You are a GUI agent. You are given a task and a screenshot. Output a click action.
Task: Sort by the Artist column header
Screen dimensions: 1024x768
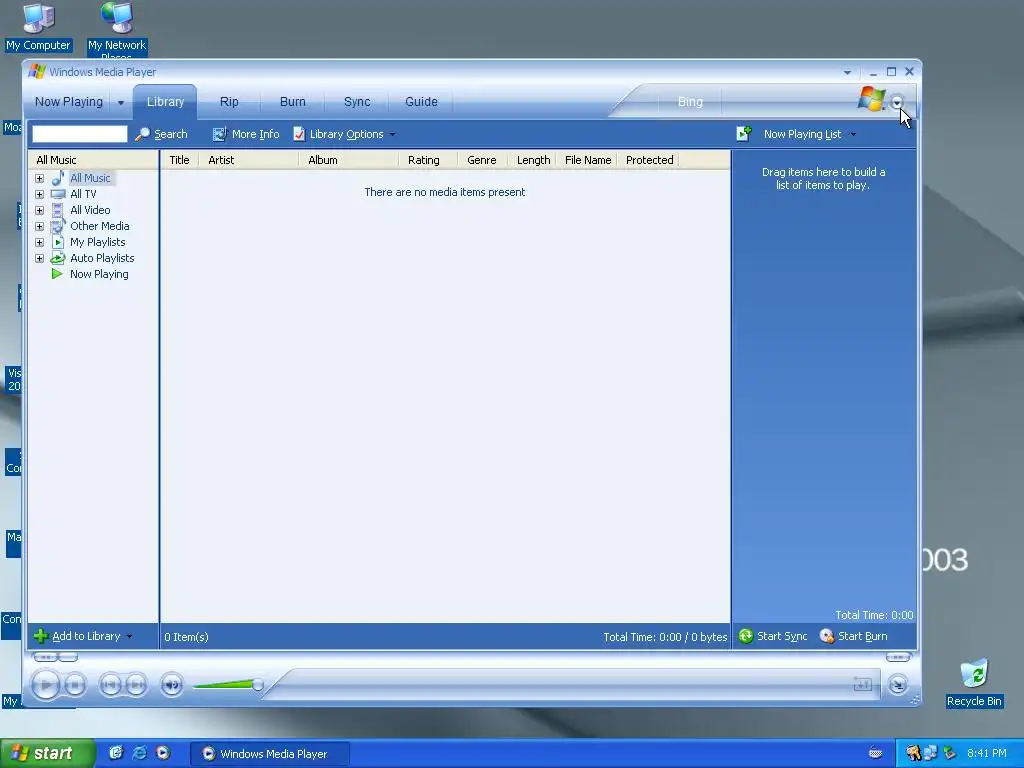point(249,160)
